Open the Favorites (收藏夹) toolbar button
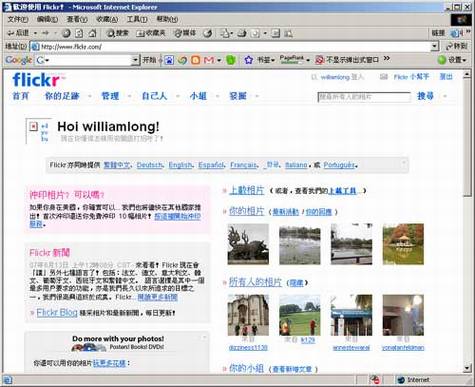 (x=151, y=33)
